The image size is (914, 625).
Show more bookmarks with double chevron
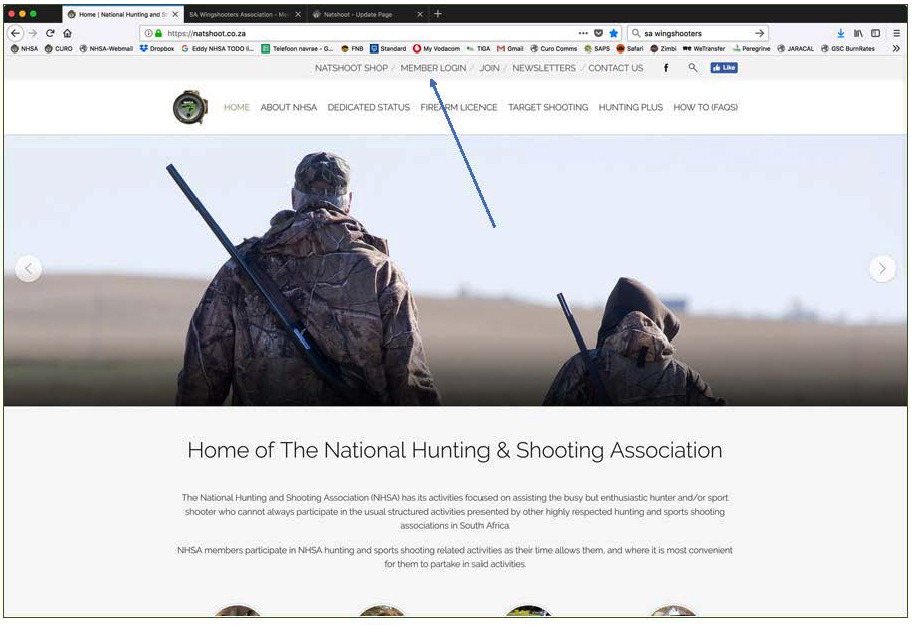click(897, 48)
